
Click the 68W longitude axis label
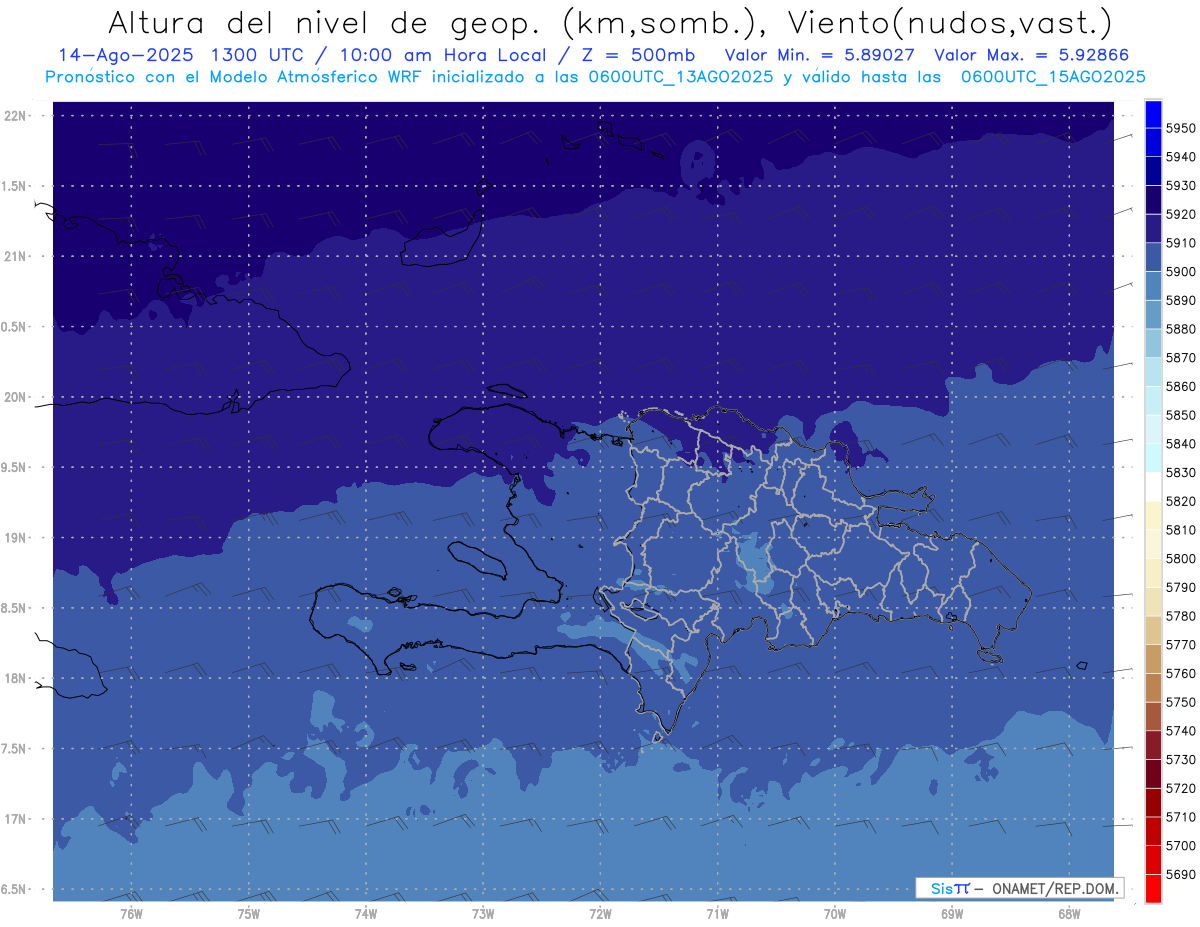1069,914
